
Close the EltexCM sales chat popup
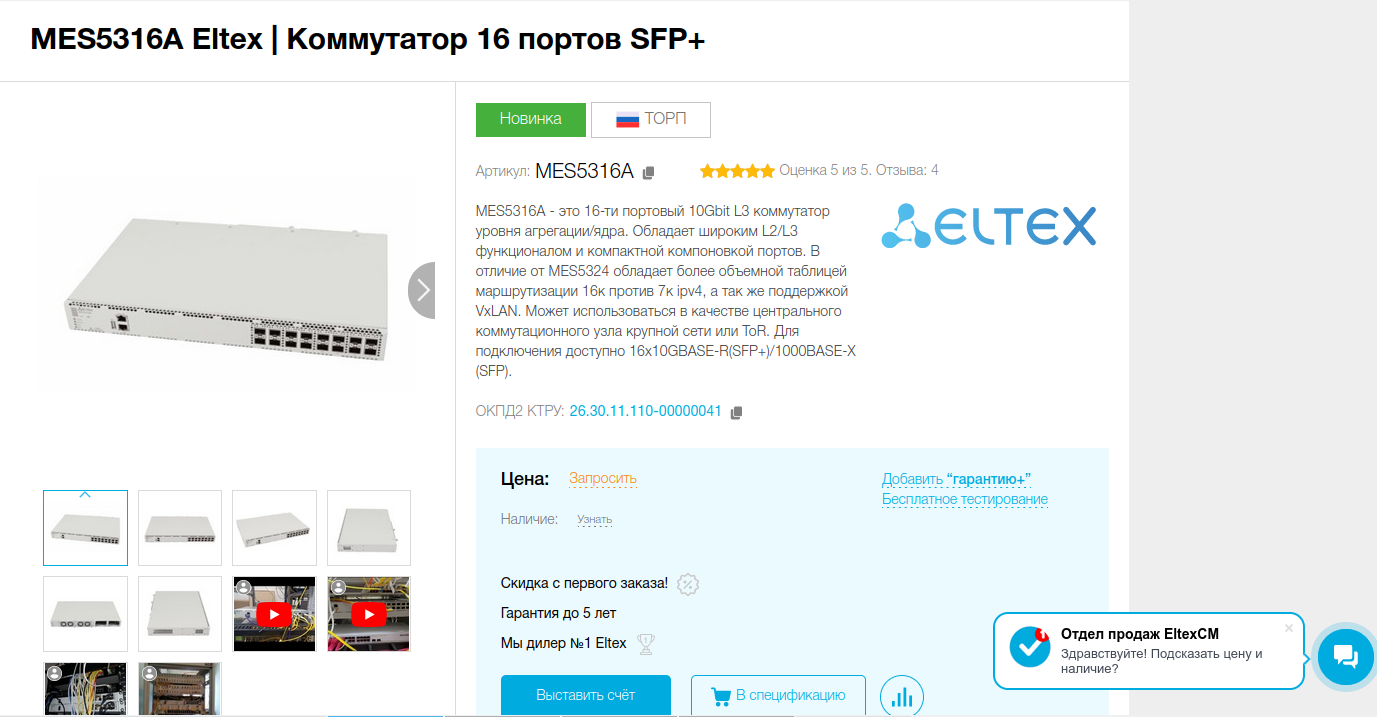point(1289,628)
